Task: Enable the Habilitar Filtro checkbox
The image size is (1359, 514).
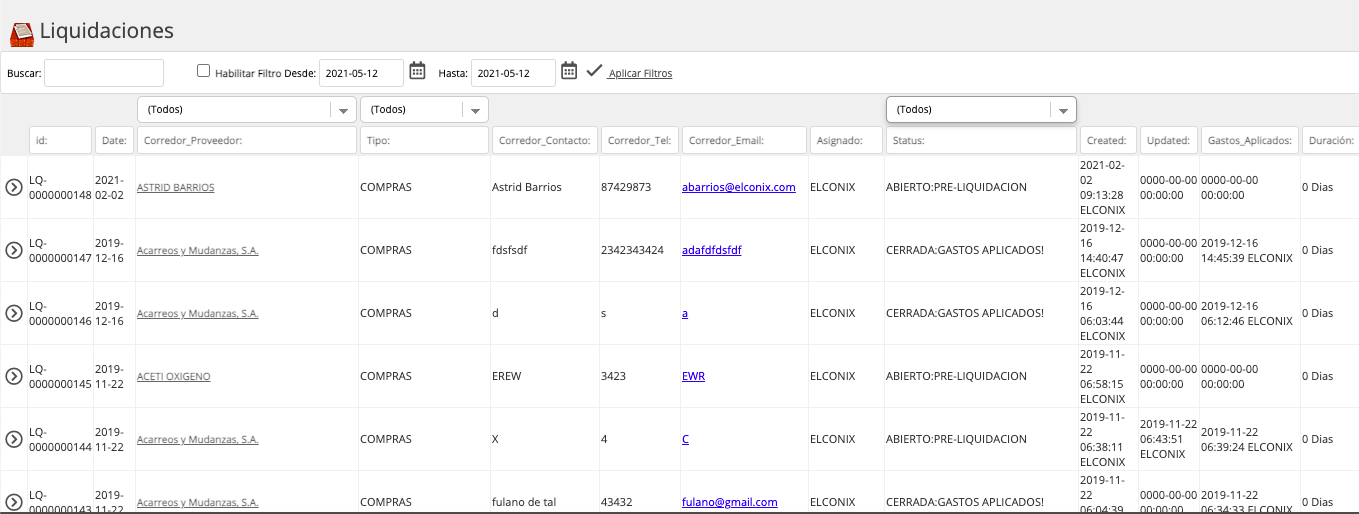Action: coord(204,71)
